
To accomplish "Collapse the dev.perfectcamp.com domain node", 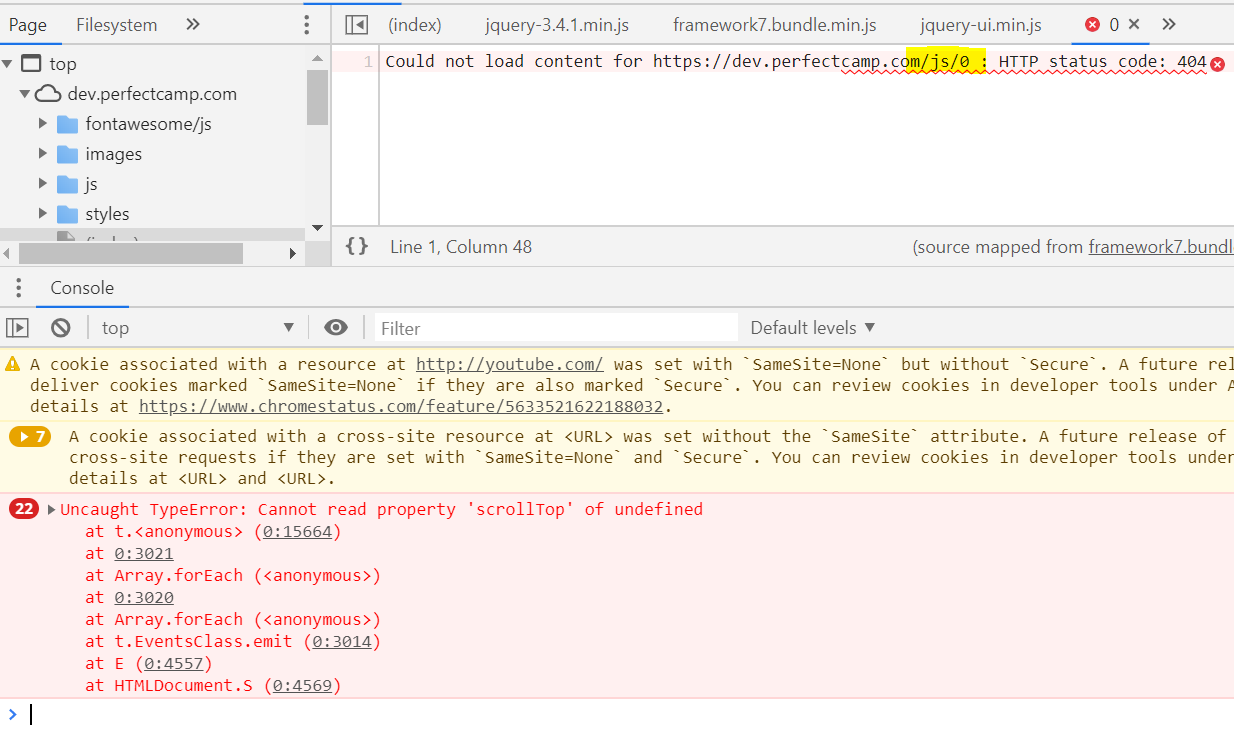I will [x=25, y=94].
